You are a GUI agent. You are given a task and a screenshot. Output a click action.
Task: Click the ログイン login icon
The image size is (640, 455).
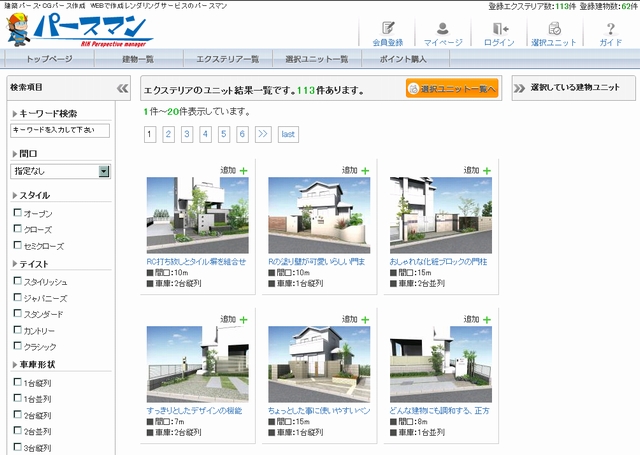pyautogui.click(x=498, y=33)
